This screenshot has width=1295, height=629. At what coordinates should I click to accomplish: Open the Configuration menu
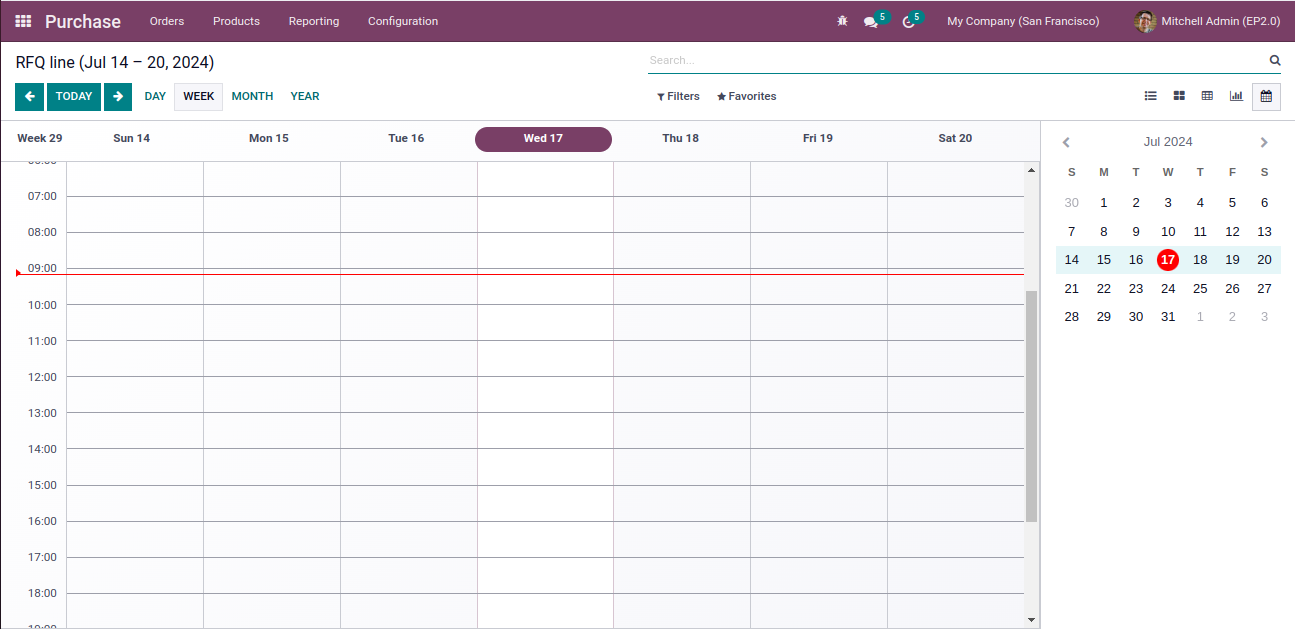[x=403, y=21]
